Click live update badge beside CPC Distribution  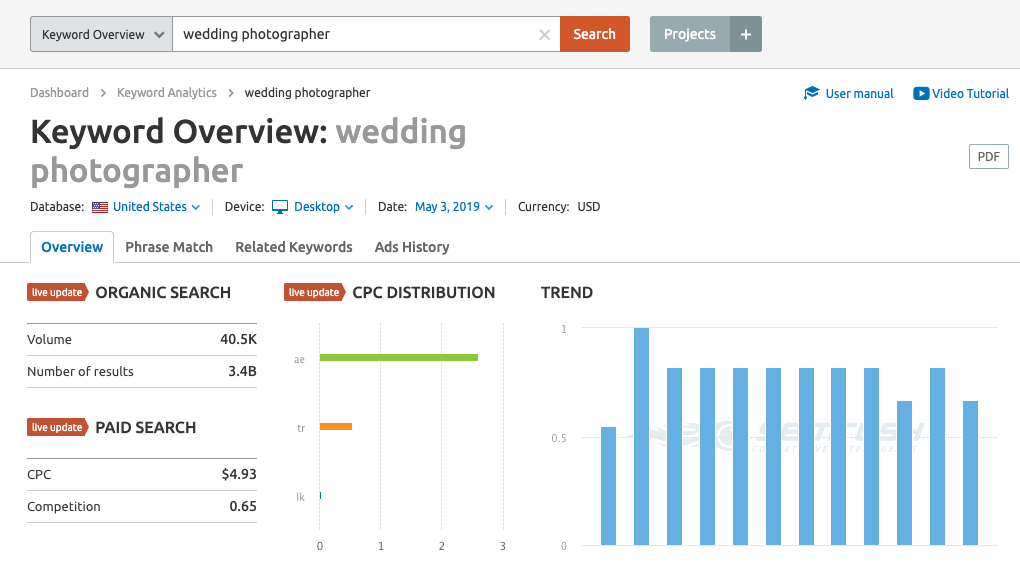[314, 293]
